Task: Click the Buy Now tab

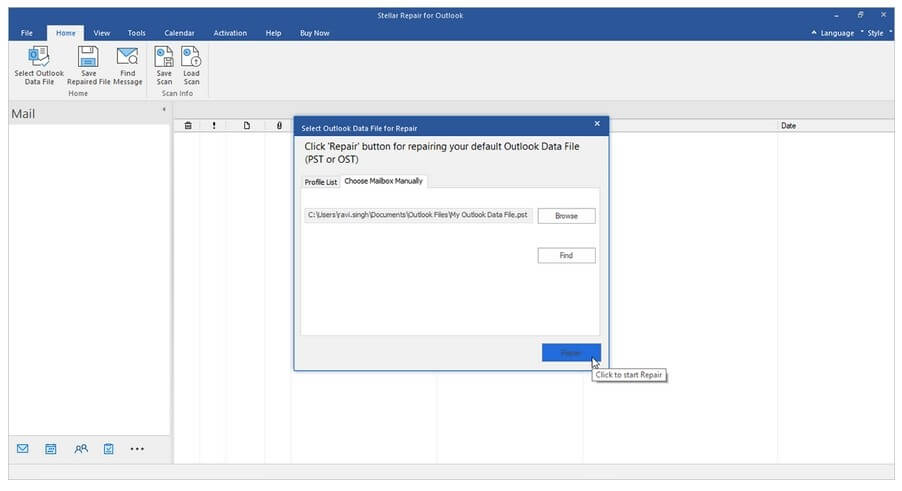Action: (315, 33)
